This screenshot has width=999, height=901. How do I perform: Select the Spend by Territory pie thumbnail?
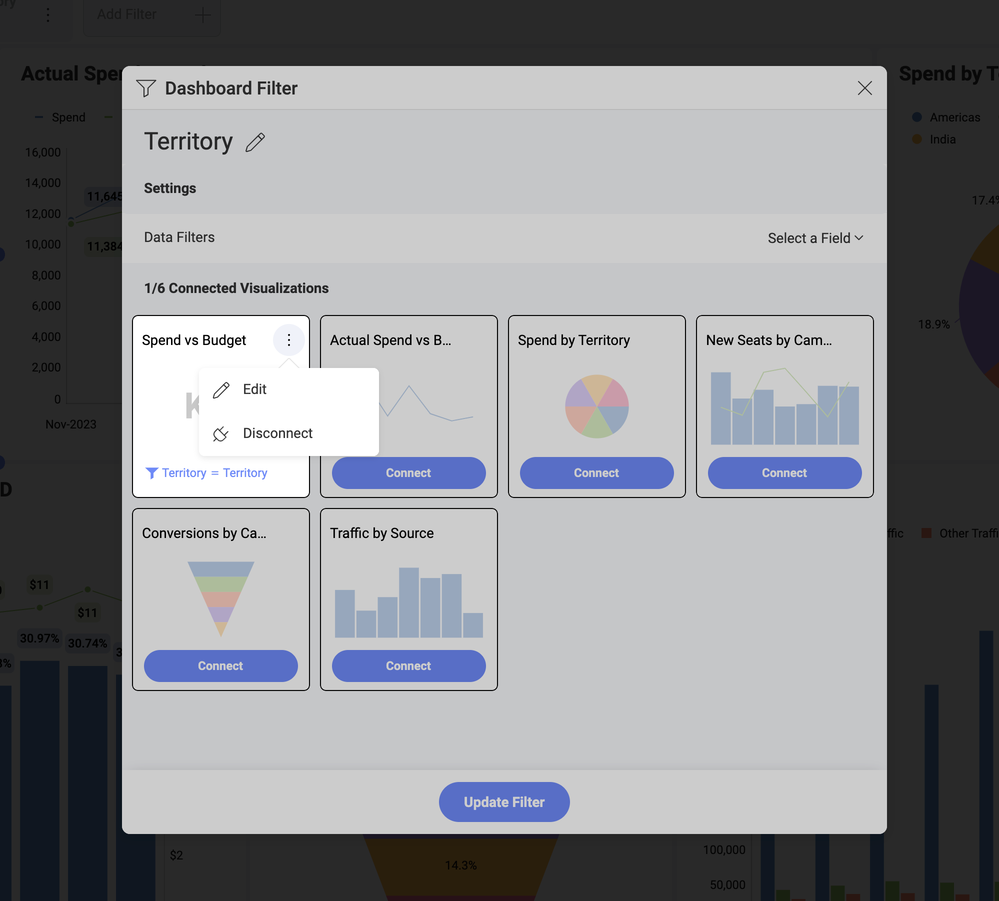597,406
